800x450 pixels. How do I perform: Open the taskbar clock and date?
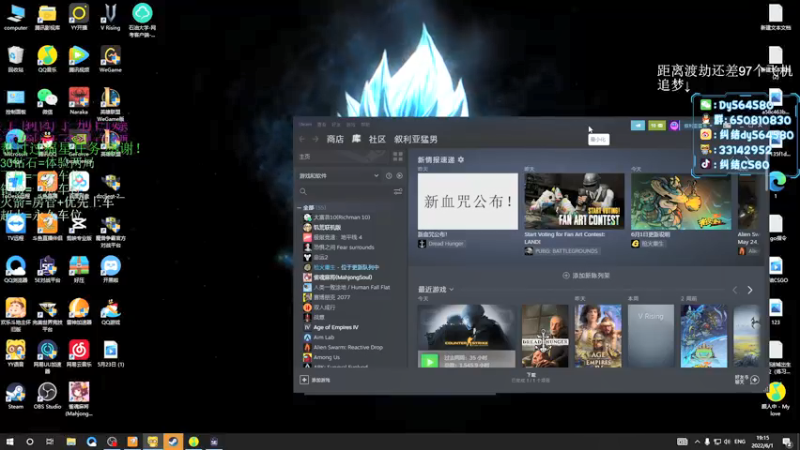point(762,441)
